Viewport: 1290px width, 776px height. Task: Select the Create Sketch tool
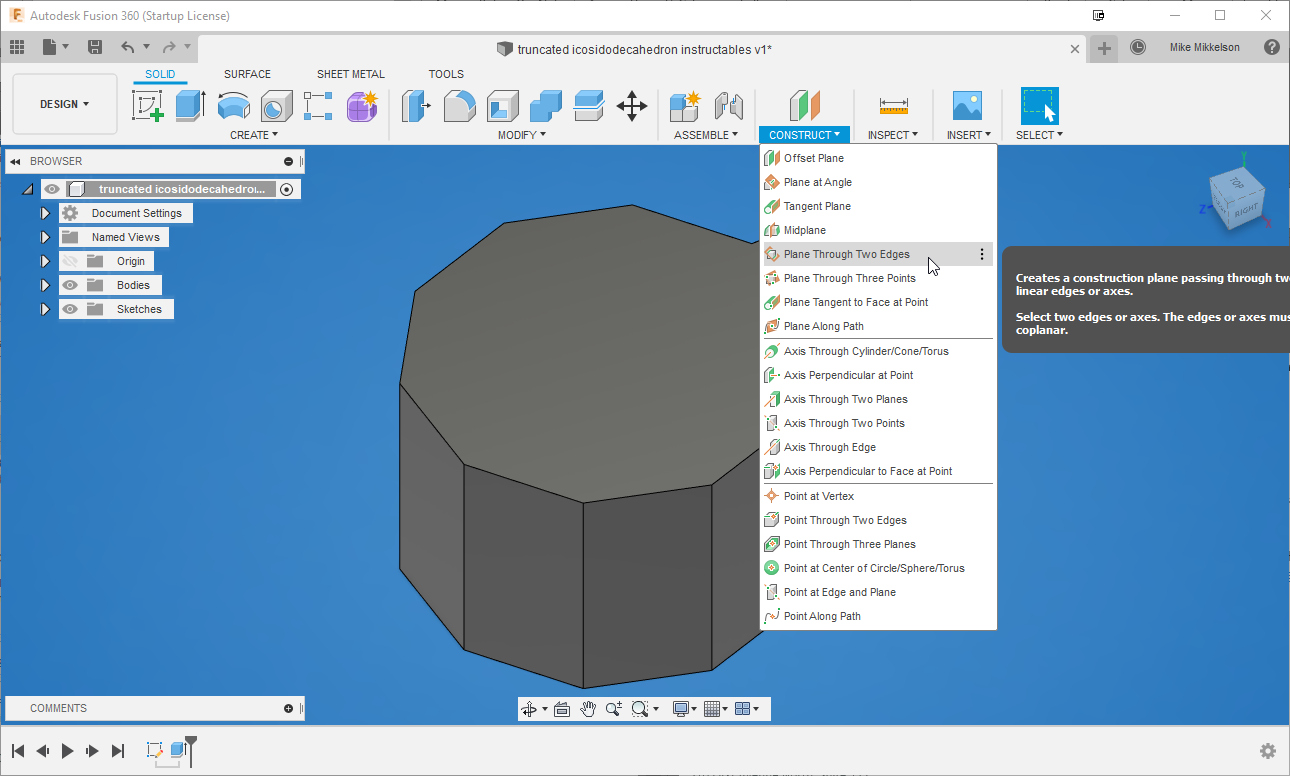[x=148, y=106]
